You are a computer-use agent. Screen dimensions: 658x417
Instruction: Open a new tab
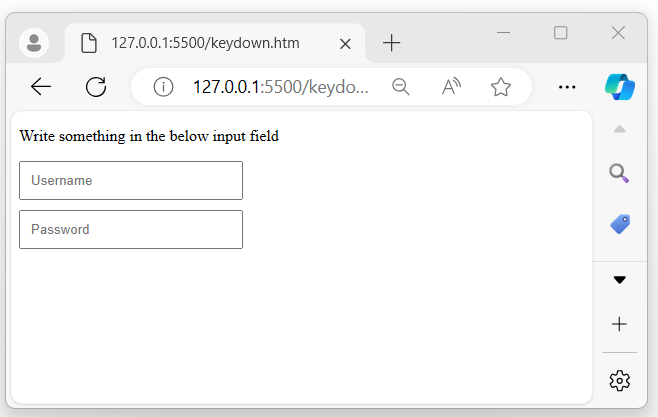pyautogui.click(x=392, y=43)
